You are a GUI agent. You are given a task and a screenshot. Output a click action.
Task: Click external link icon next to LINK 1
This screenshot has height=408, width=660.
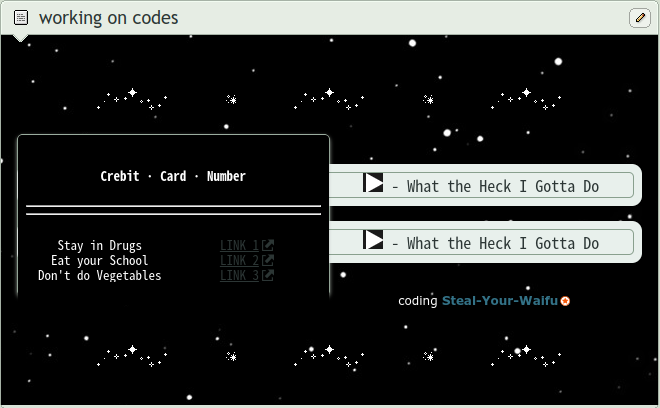[x=268, y=245]
